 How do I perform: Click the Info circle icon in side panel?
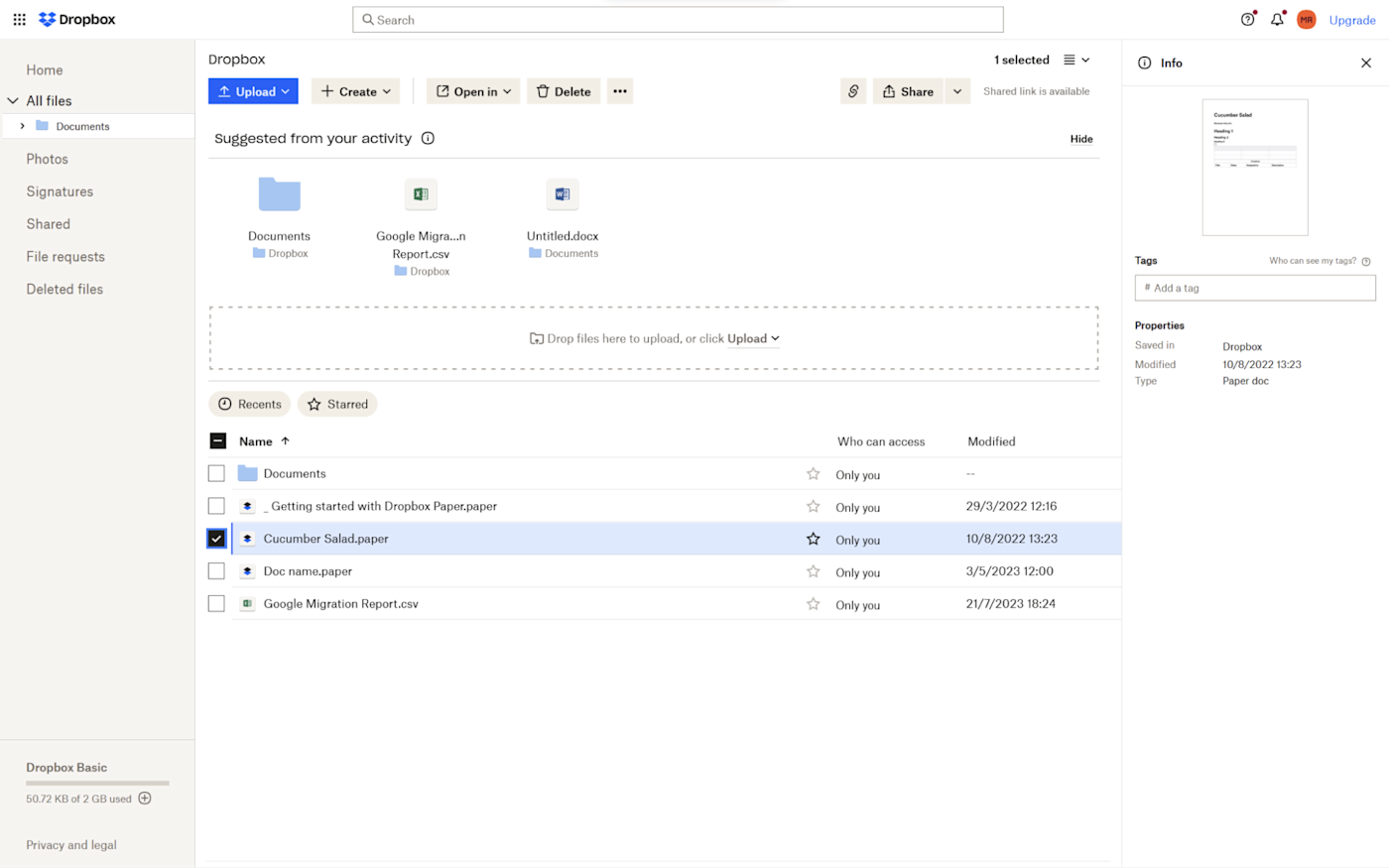click(1144, 62)
